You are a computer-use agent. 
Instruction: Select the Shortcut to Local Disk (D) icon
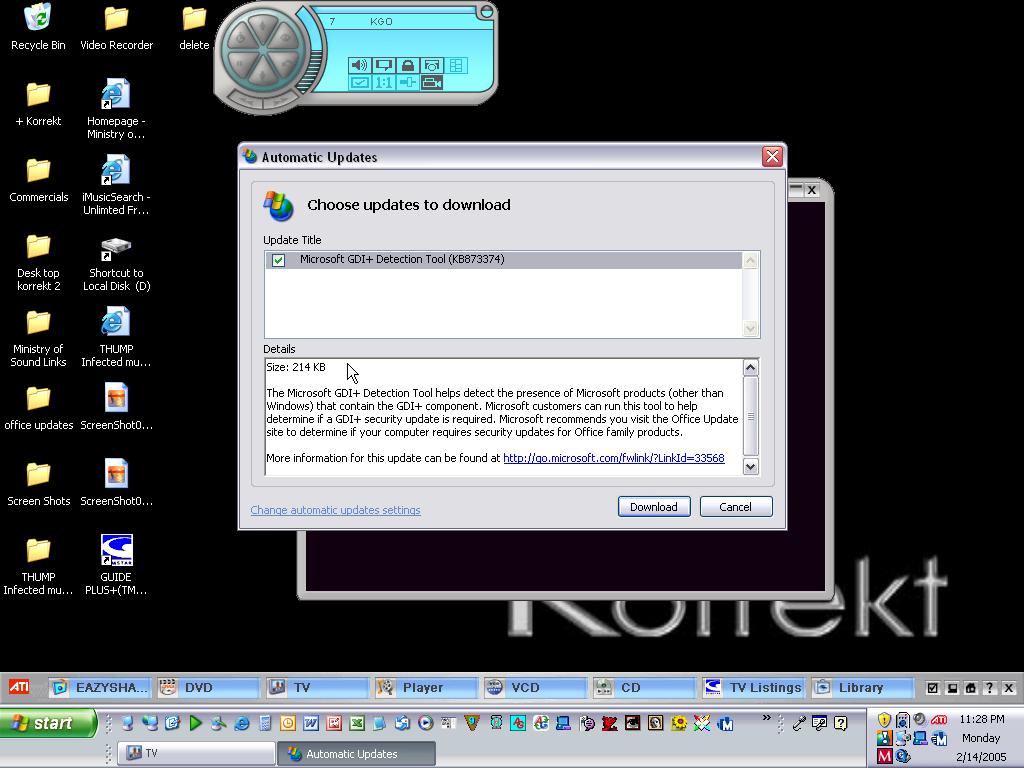tap(116, 264)
